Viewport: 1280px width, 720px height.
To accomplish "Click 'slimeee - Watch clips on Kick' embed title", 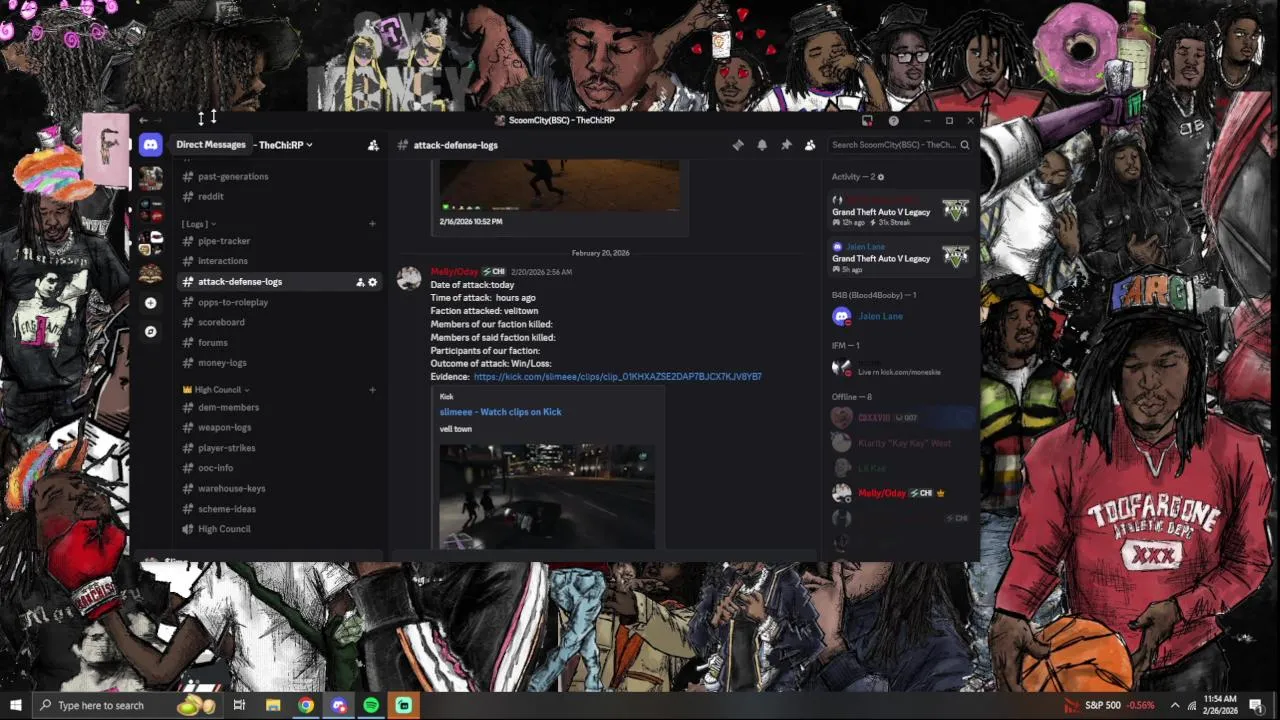I will [500, 412].
